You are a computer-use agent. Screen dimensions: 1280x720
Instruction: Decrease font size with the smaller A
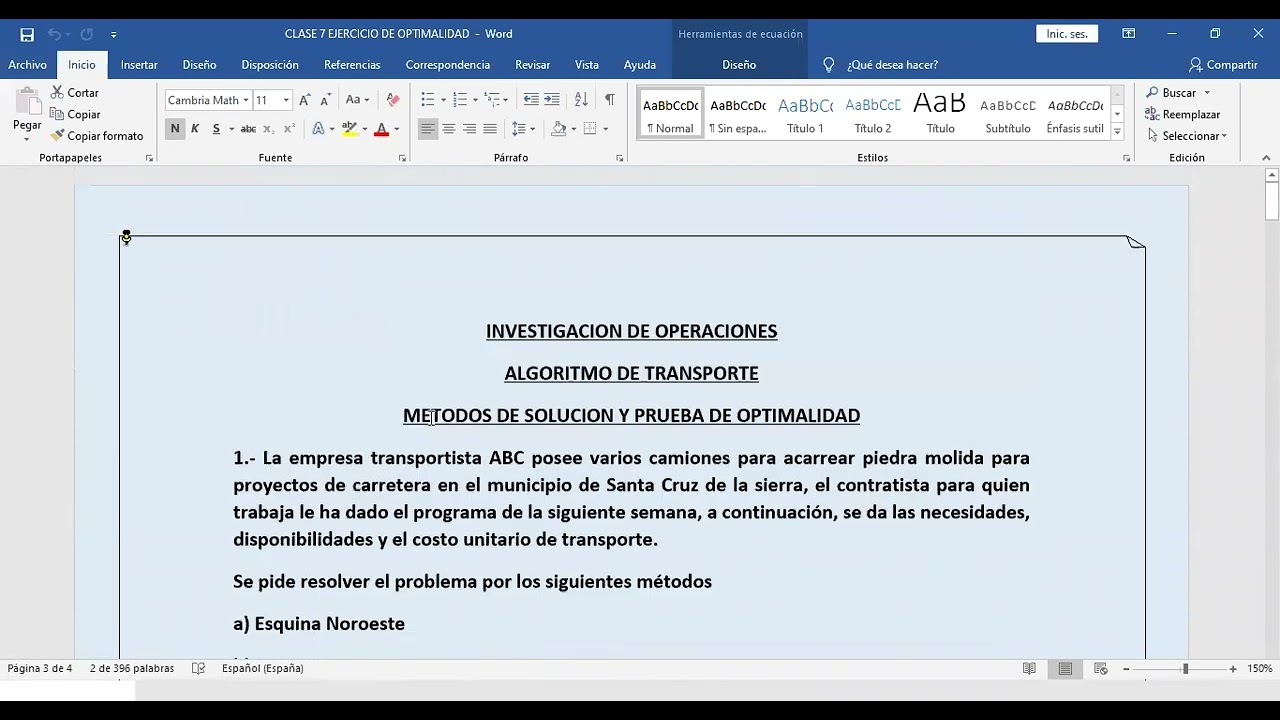[x=325, y=100]
